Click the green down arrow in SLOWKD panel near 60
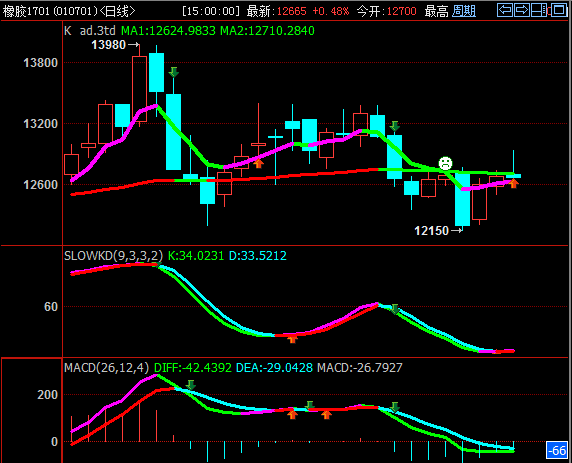This screenshot has width=572, height=463. [x=394, y=309]
